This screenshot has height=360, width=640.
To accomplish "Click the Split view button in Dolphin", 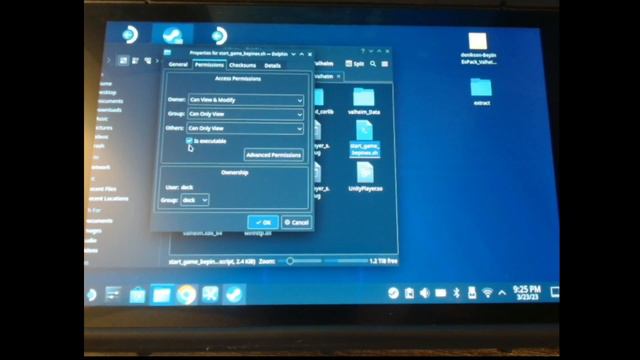I will click(x=354, y=64).
